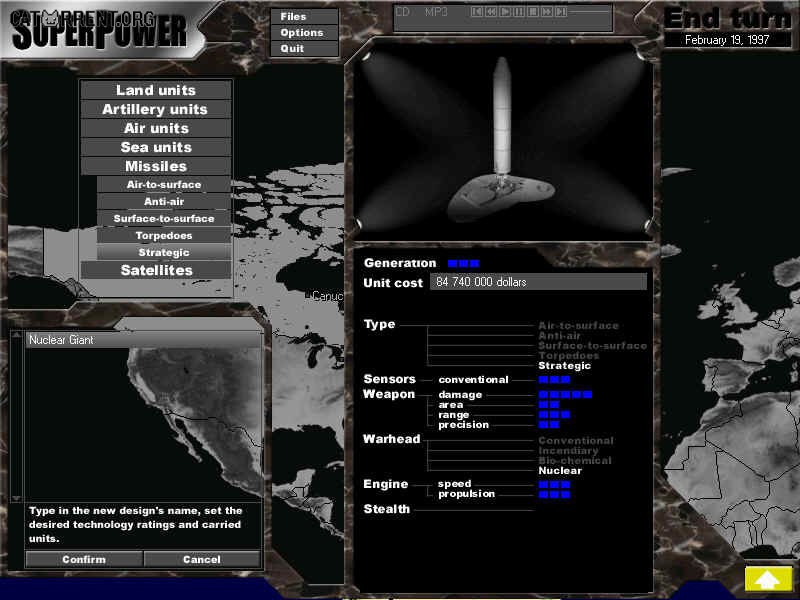Cancel the new design
Image resolution: width=800 pixels, height=600 pixels.
(x=202, y=559)
